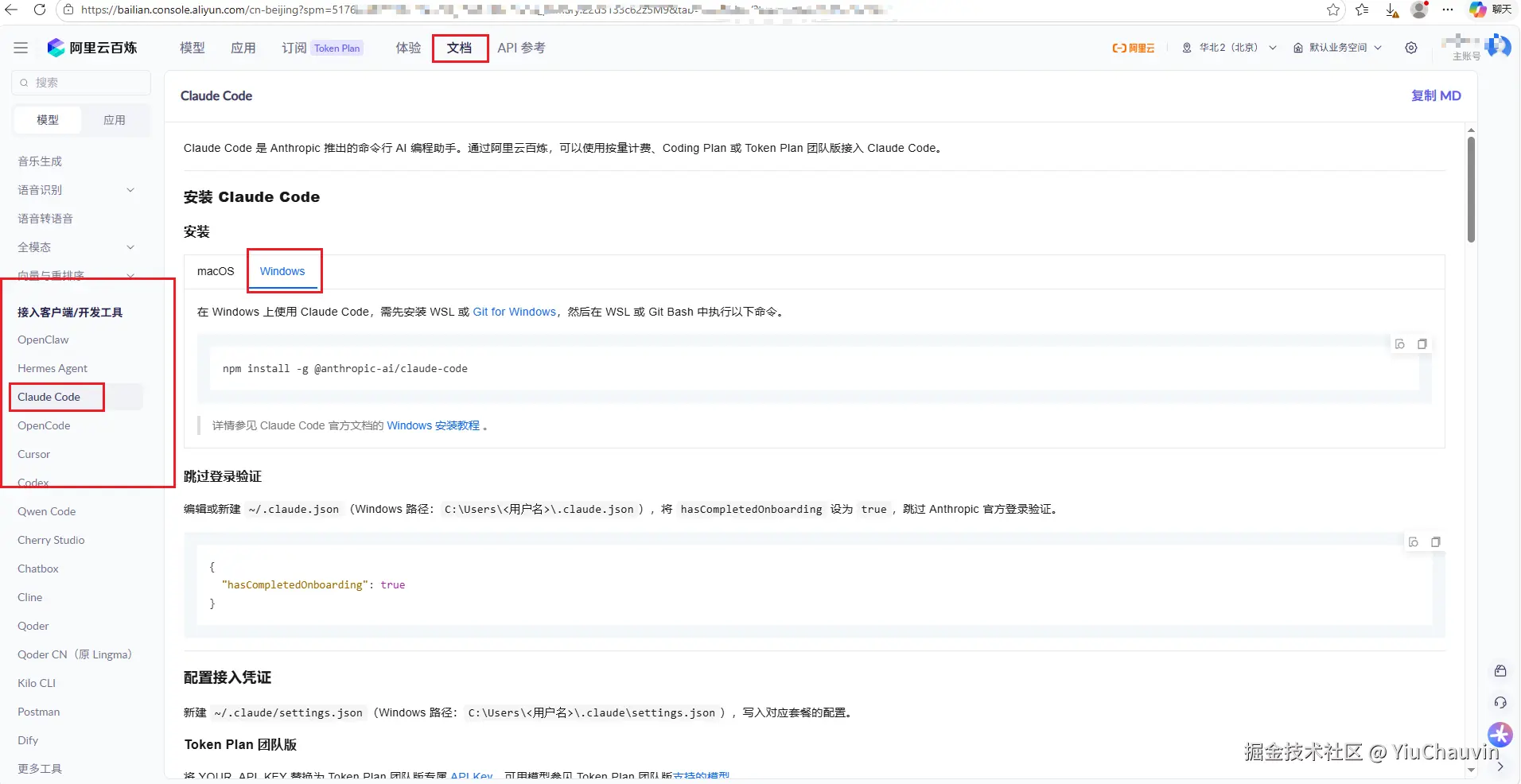Open the browser favorites list icon

(x=1363, y=10)
